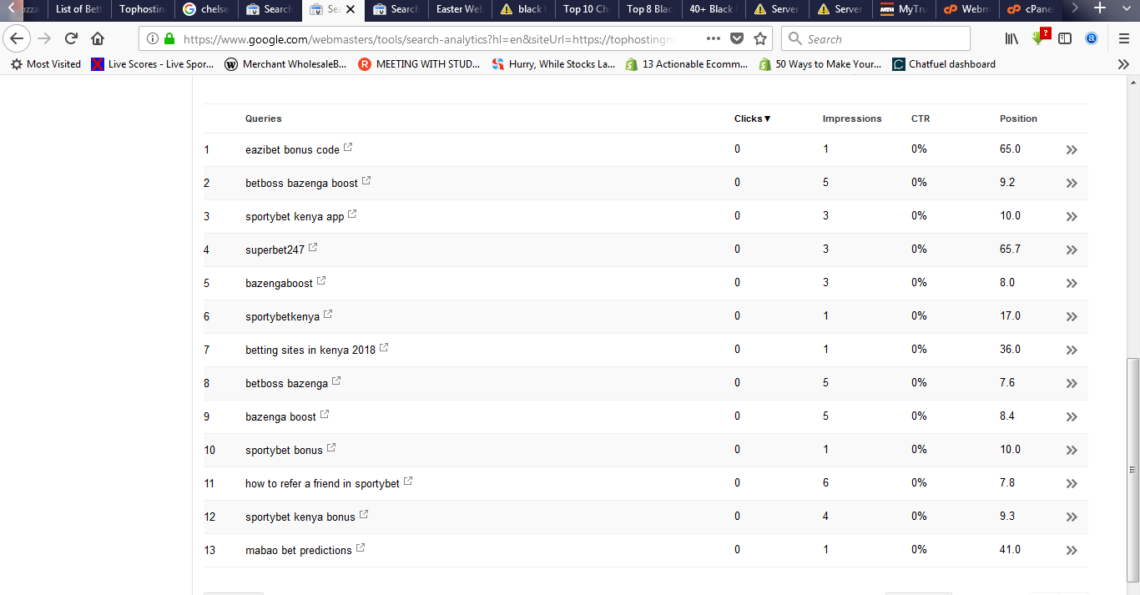Viewport: 1140px width, 595px height.
Task: Open external link icon beside bazengaboost
Action: click(321, 281)
